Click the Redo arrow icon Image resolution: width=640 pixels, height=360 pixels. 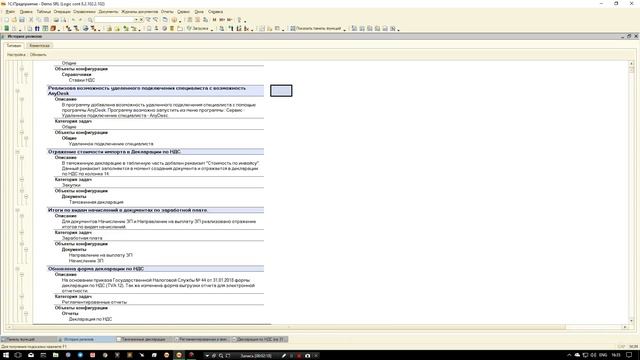[x=81, y=20]
